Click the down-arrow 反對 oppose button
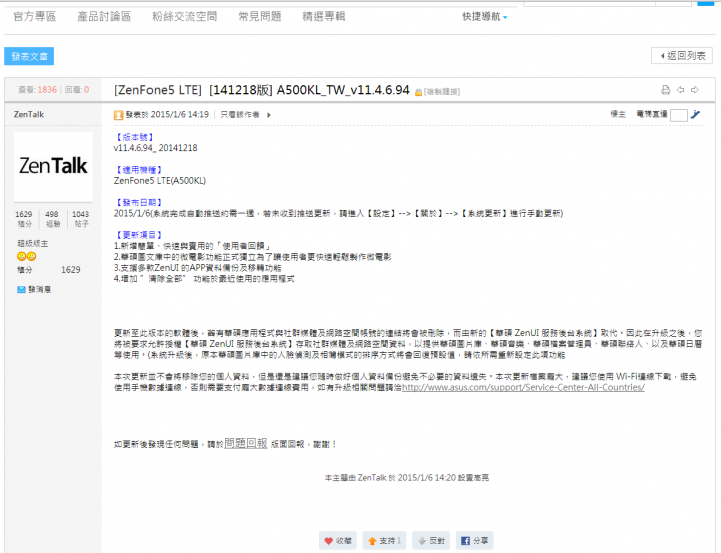 (x=431, y=541)
